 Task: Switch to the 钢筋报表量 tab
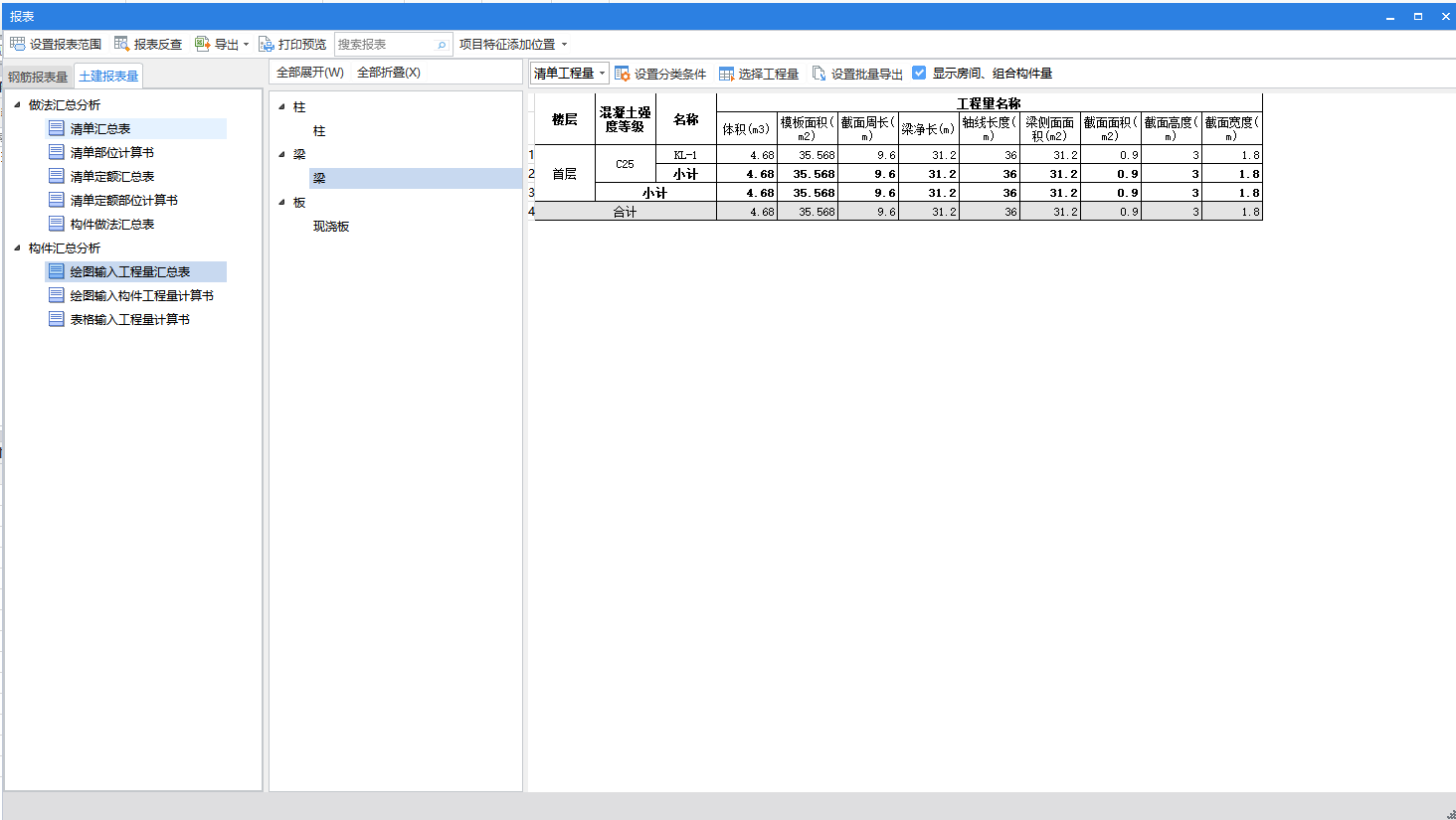(38, 77)
